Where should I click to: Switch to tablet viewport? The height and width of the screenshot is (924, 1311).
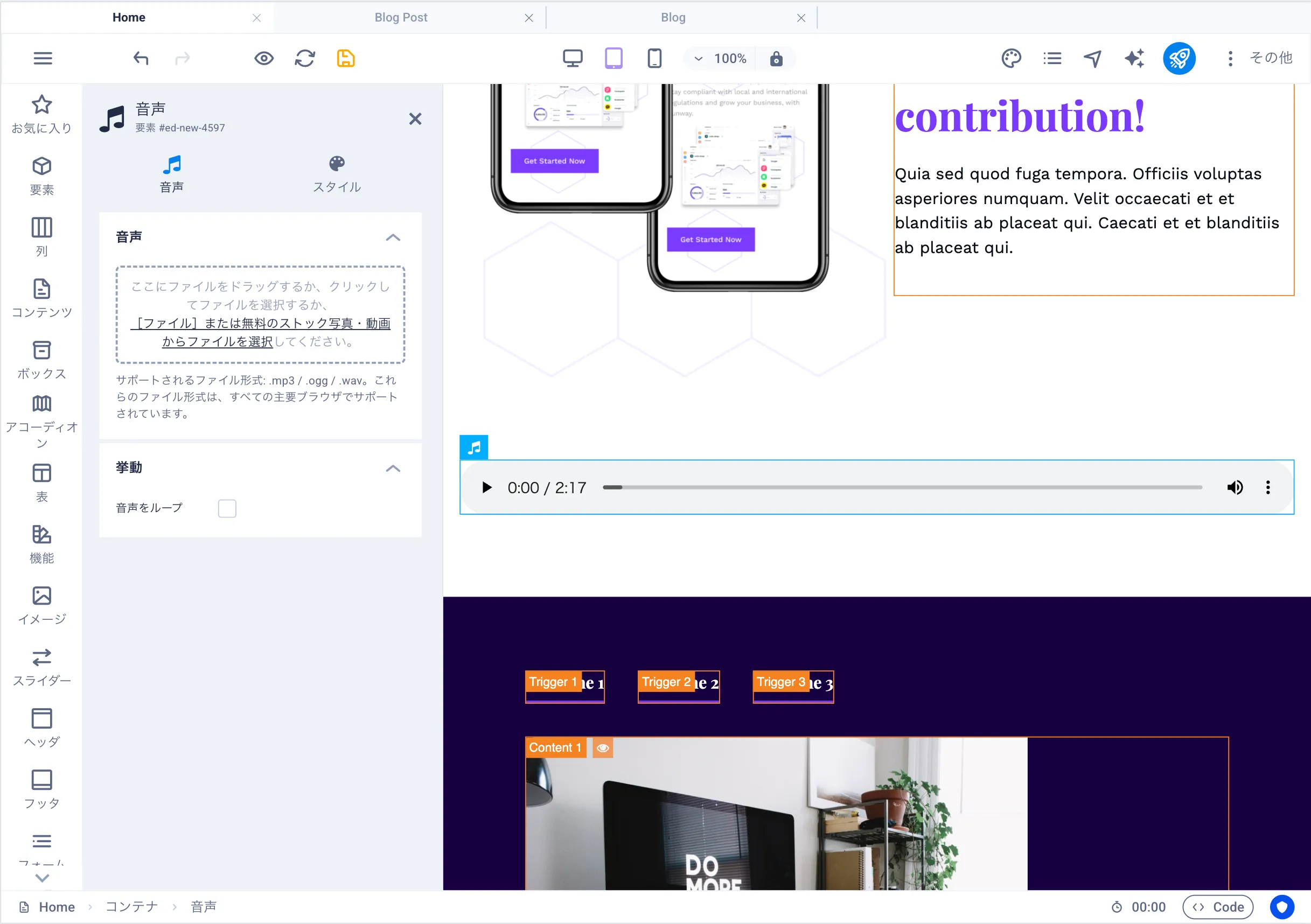(614, 58)
